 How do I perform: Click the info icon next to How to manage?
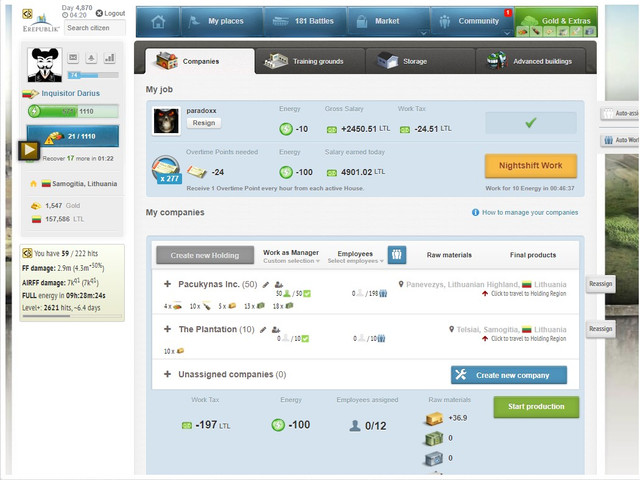tap(476, 212)
